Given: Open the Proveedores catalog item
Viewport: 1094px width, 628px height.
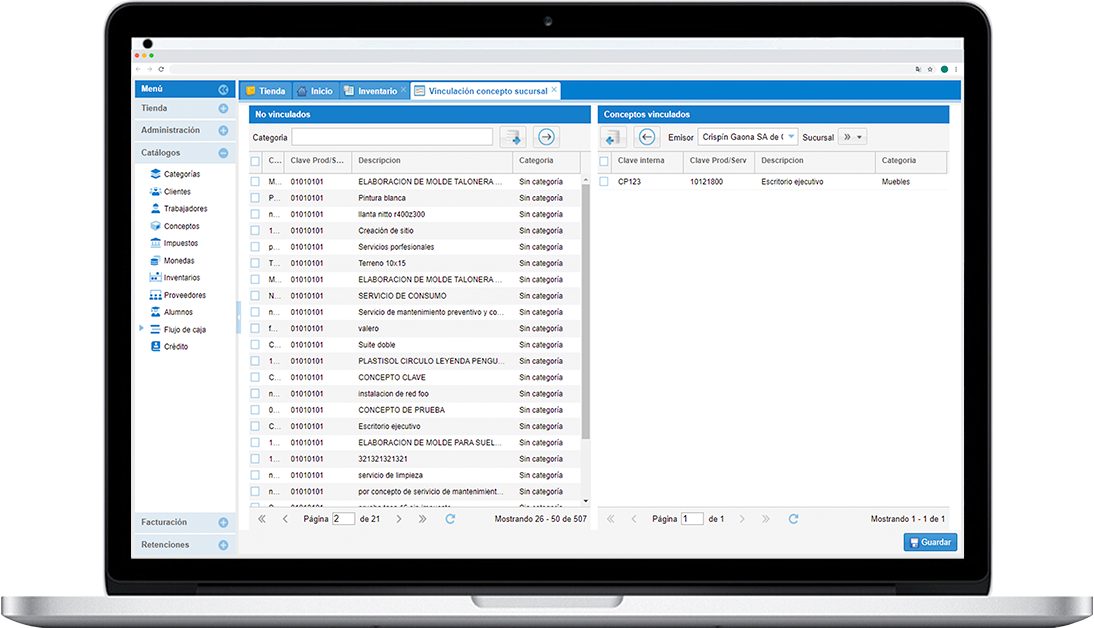Looking at the screenshot, I should (x=184, y=295).
